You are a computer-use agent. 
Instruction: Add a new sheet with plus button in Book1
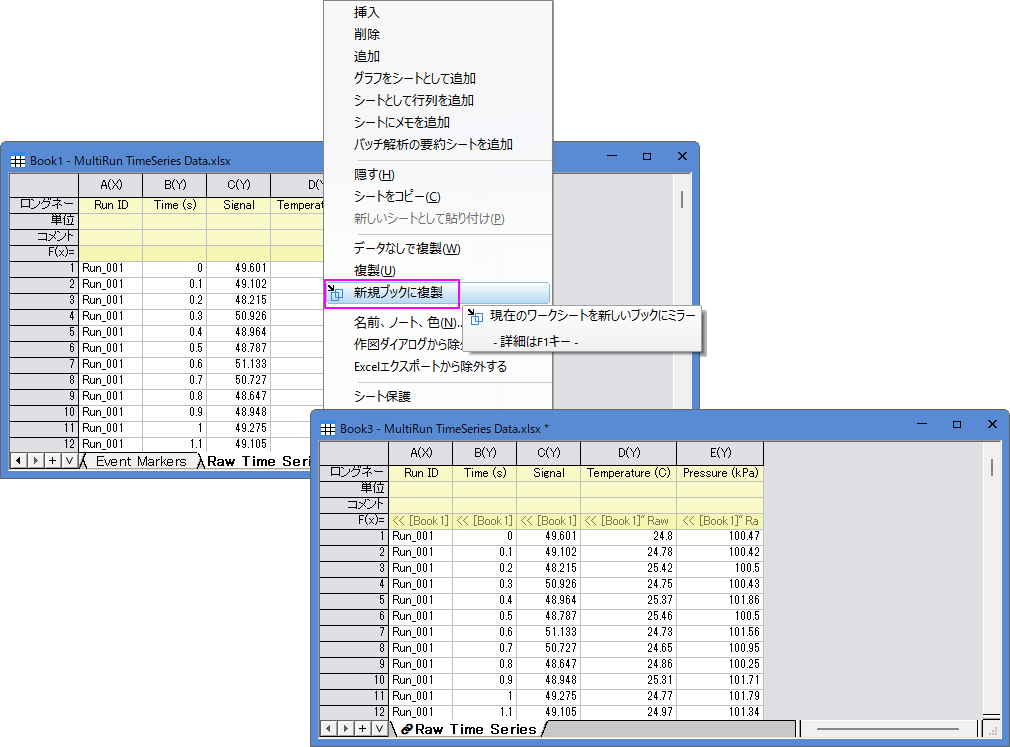pos(52,460)
